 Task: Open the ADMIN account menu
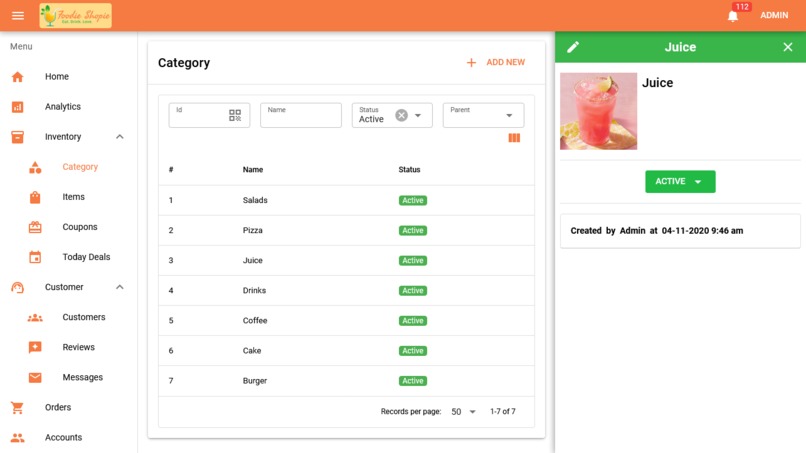tap(774, 15)
